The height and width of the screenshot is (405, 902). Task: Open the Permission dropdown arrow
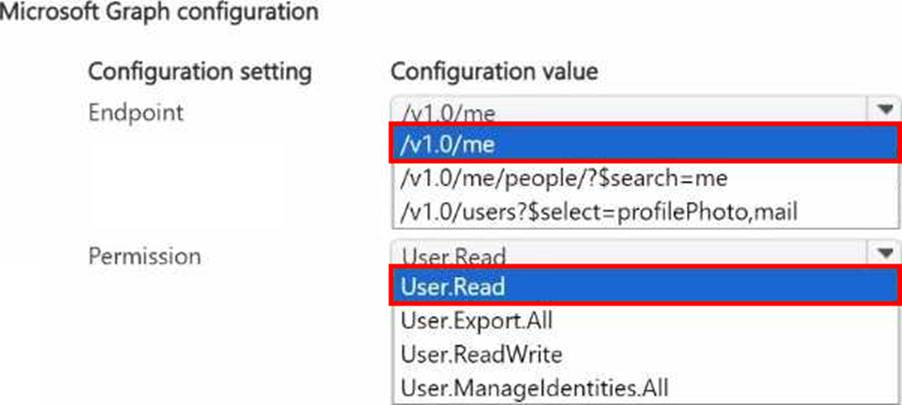[x=883, y=254]
